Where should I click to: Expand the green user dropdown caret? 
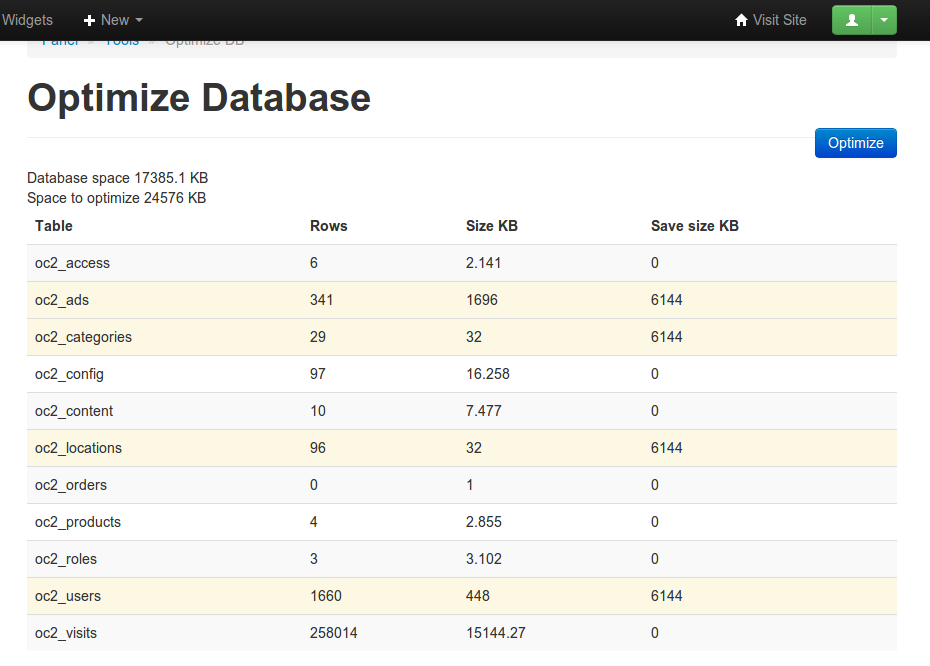click(884, 20)
